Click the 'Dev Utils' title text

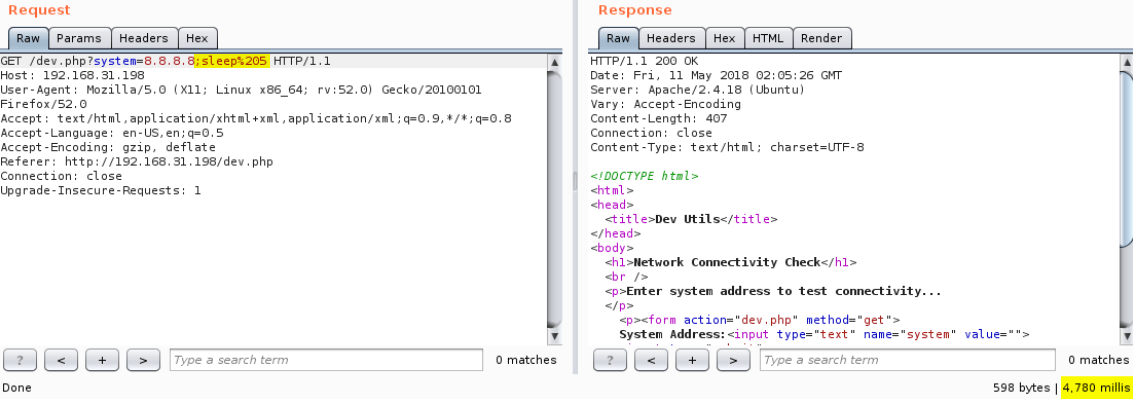click(x=687, y=220)
